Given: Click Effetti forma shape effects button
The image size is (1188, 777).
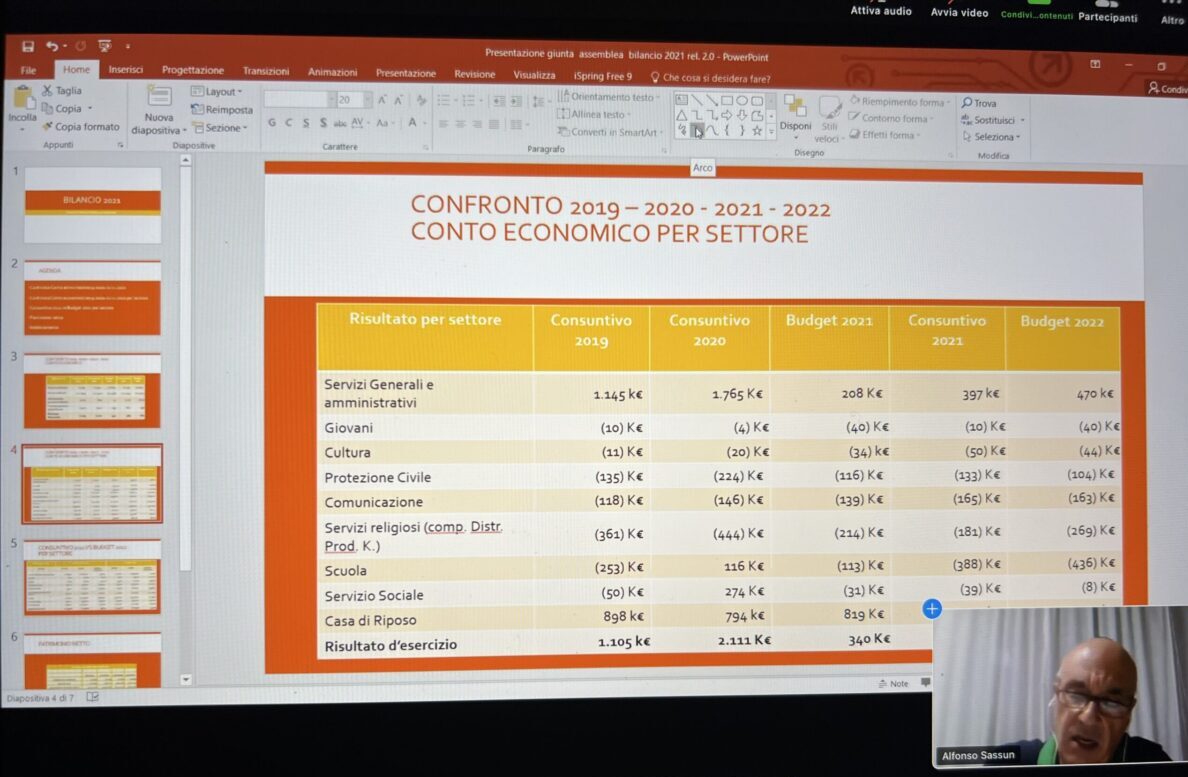Looking at the screenshot, I should (x=884, y=135).
